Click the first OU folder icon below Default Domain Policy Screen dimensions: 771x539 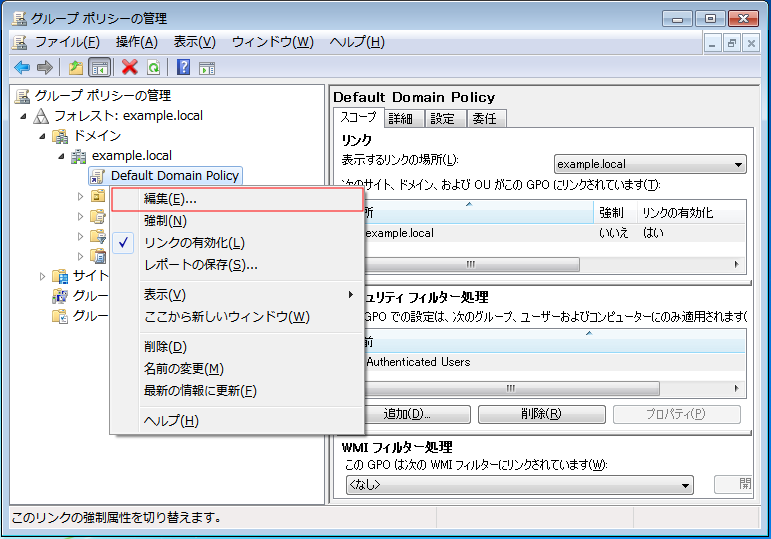tap(98, 196)
